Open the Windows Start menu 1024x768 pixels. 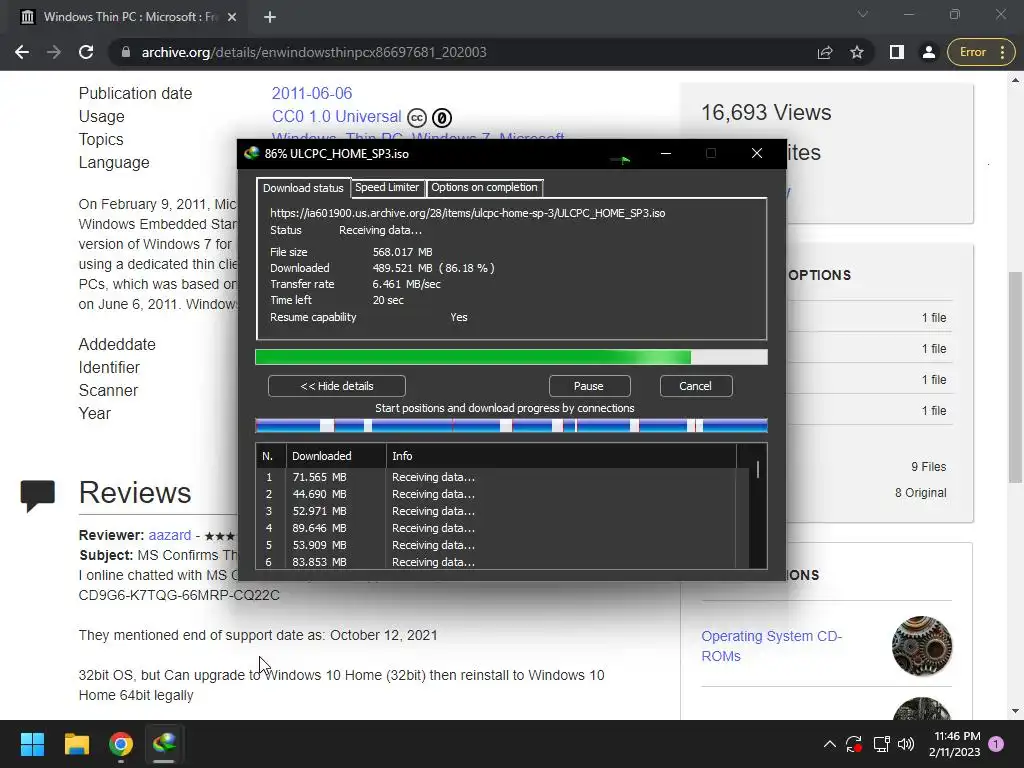[x=32, y=744]
